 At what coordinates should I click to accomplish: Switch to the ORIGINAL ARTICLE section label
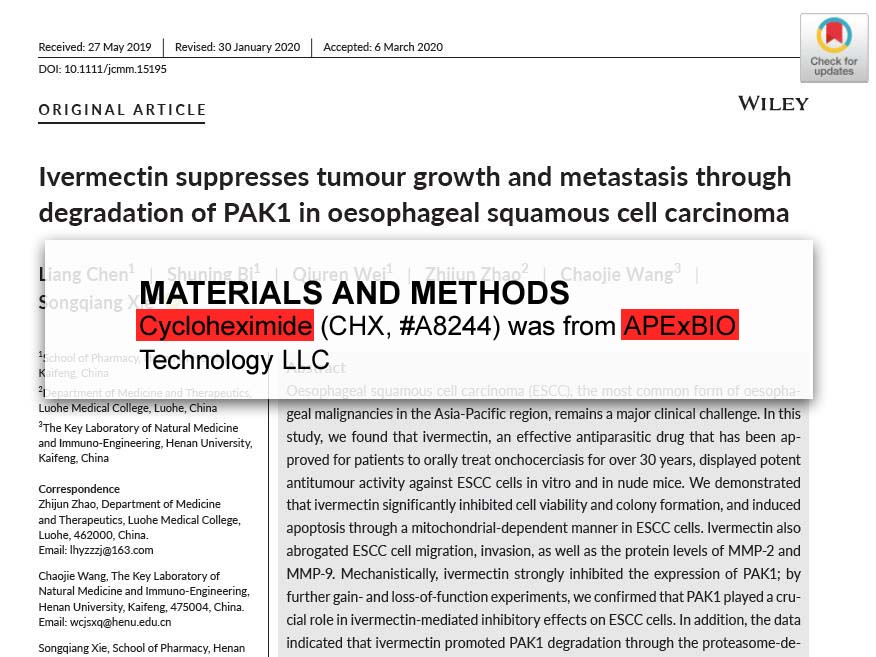121,110
